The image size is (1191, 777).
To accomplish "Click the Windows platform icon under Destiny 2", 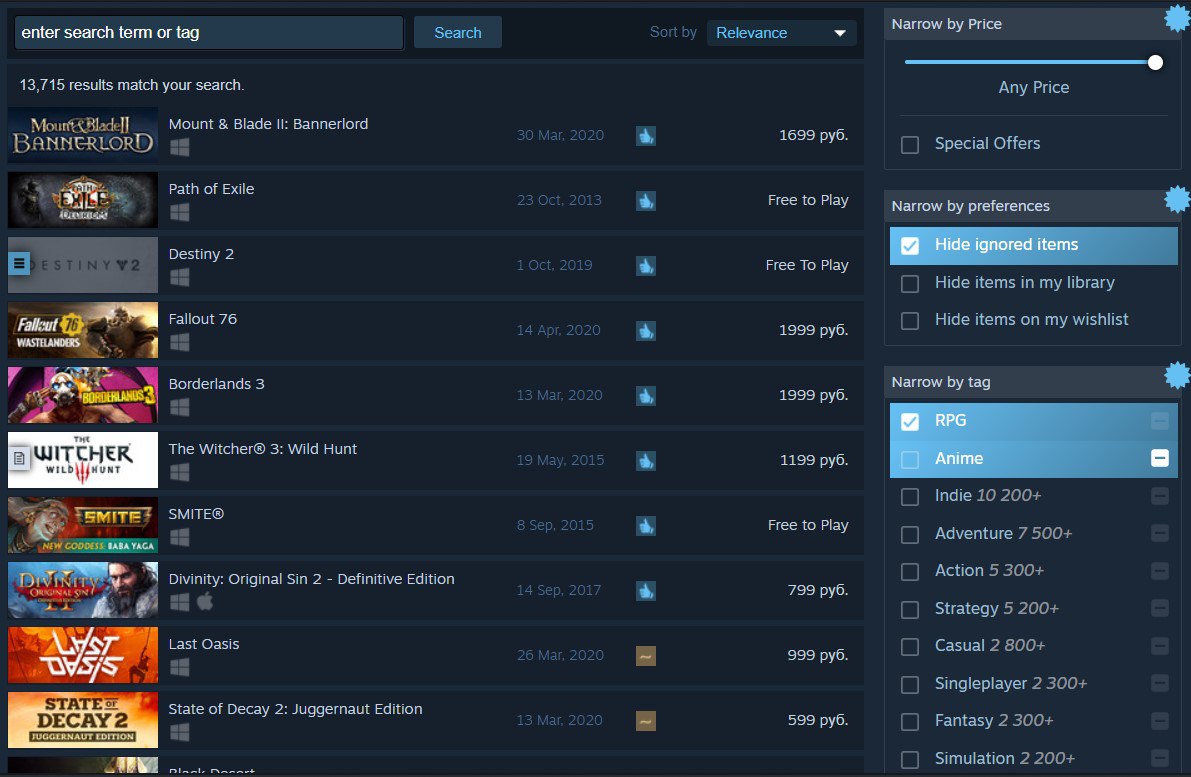I will tap(179, 277).
